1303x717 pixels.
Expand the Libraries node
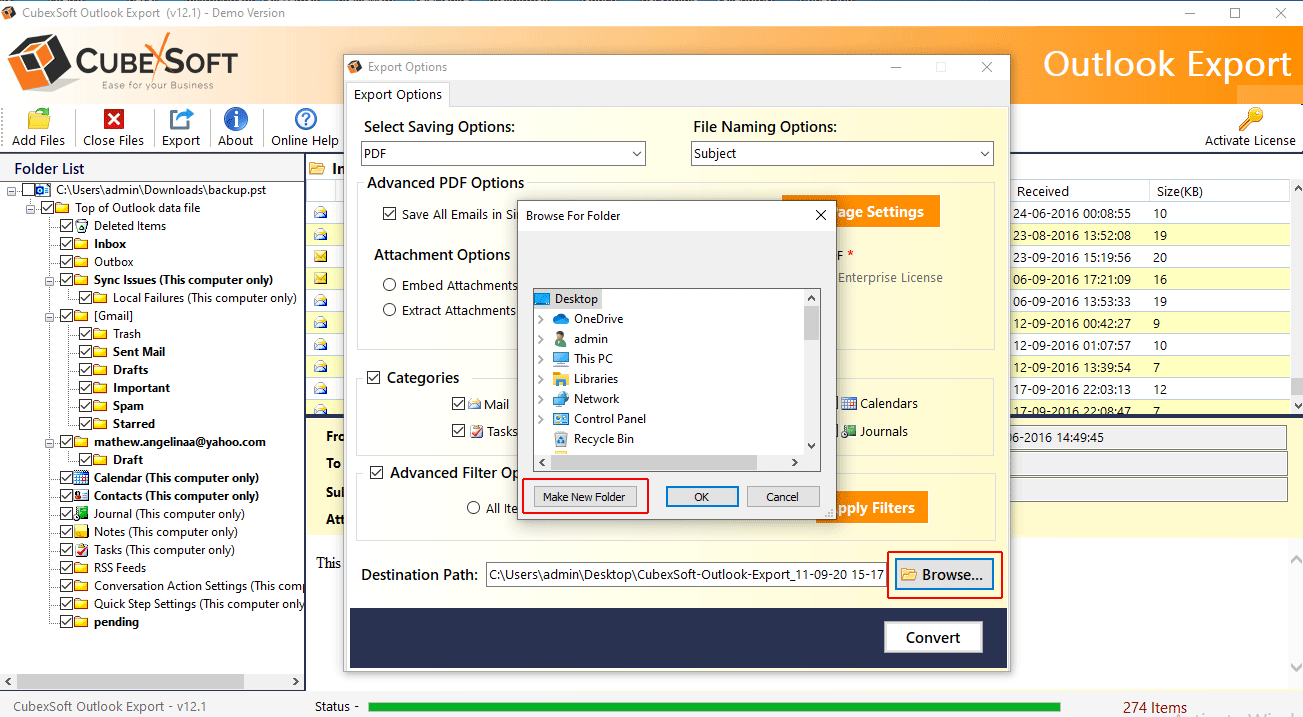point(541,379)
